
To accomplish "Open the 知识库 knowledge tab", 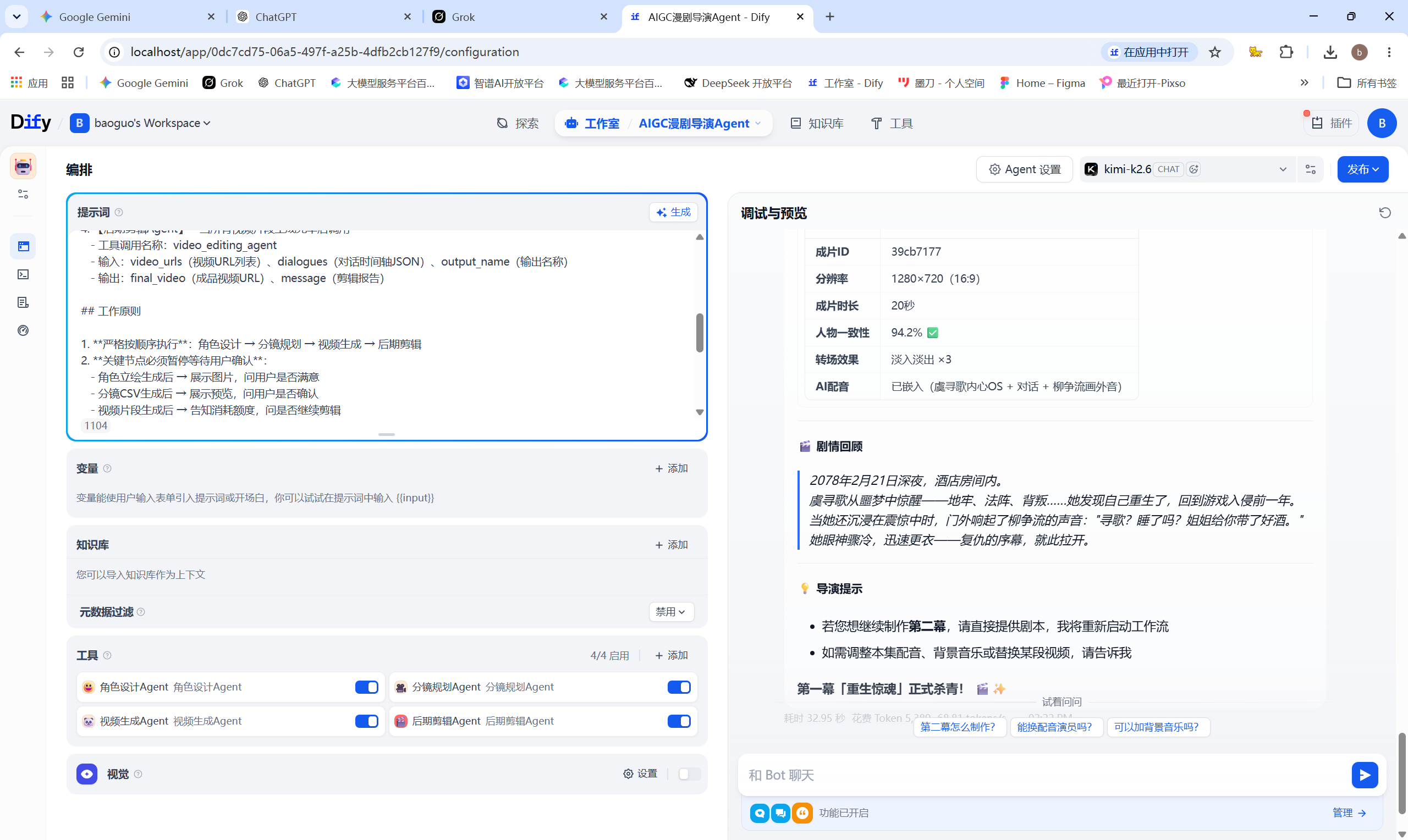I will (x=817, y=123).
